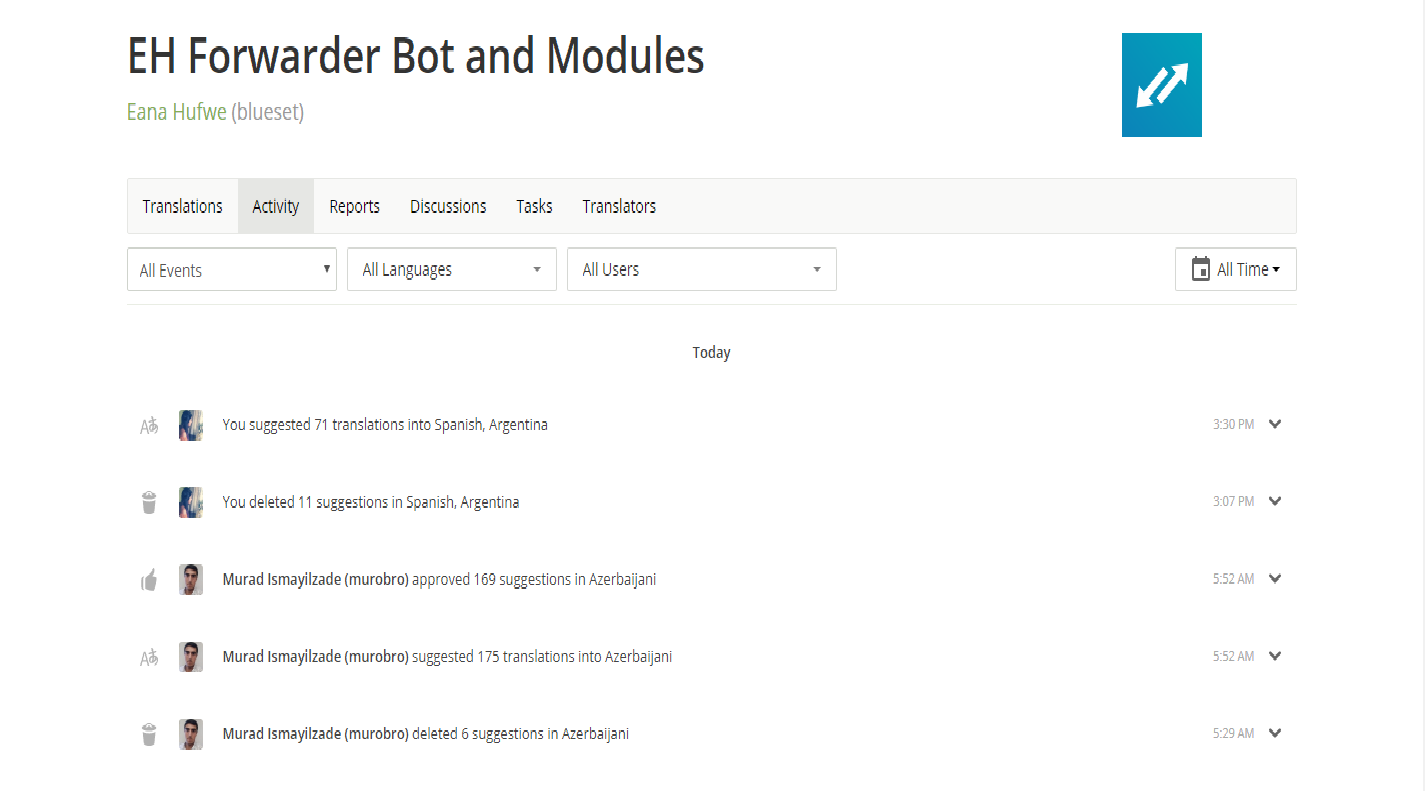Click the 3:30 PM timestamp

click(x=1233, y=424)
